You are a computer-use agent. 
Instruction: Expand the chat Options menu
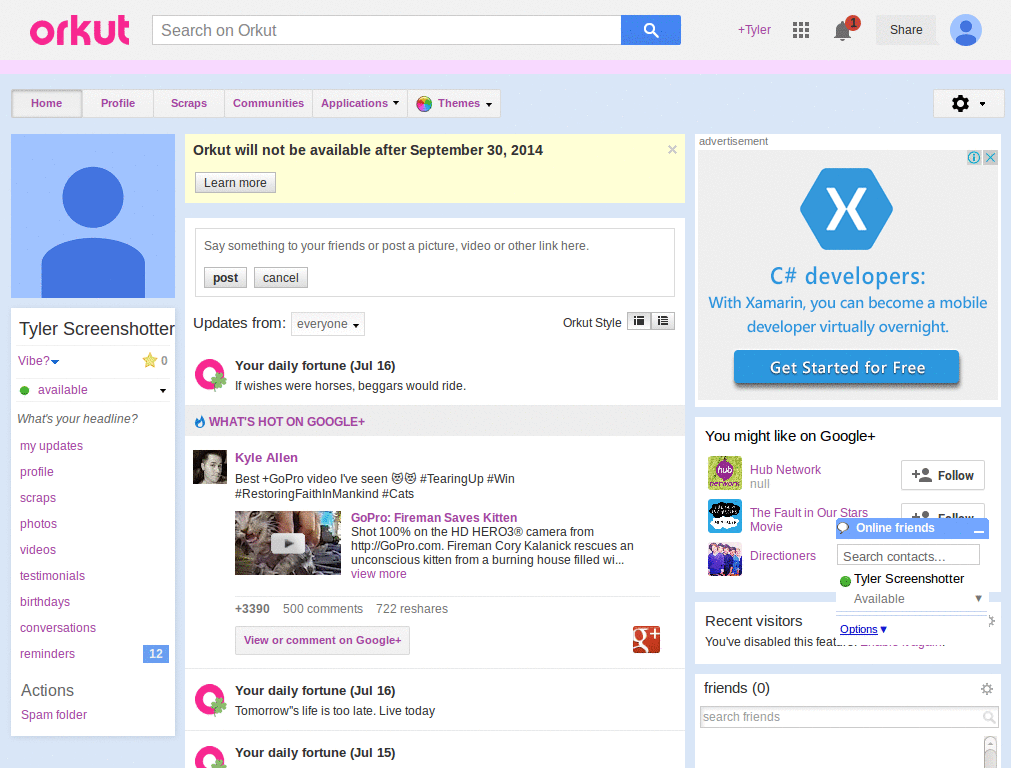tap(863, 629)
